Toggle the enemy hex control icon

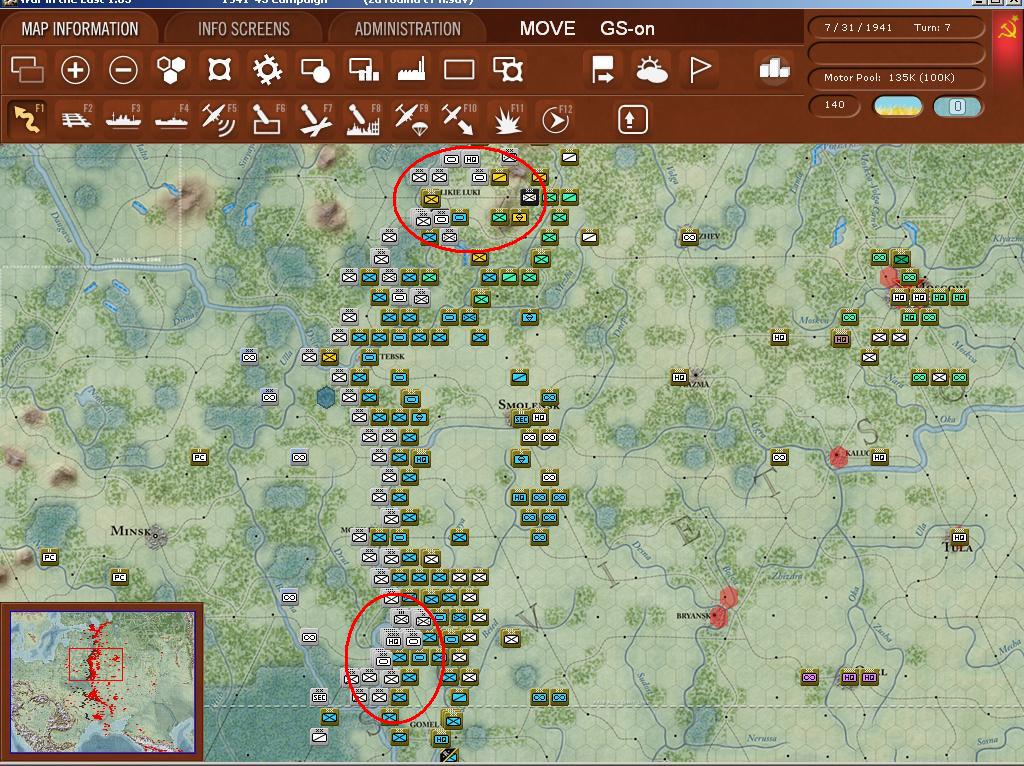(x=219, y=69)
